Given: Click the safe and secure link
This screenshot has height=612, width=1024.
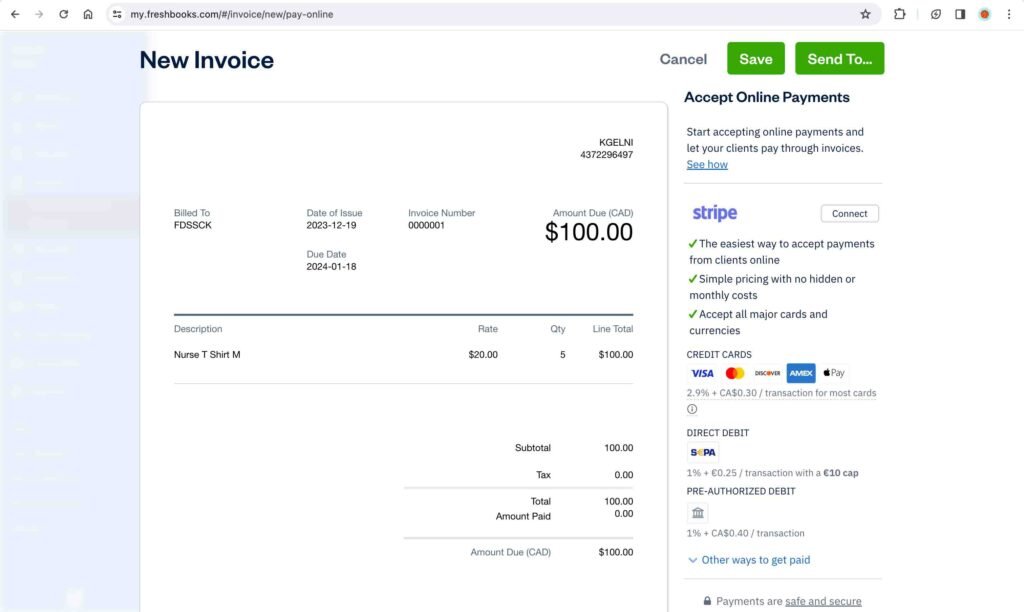Looking at the screenshot, I should 823,601.
